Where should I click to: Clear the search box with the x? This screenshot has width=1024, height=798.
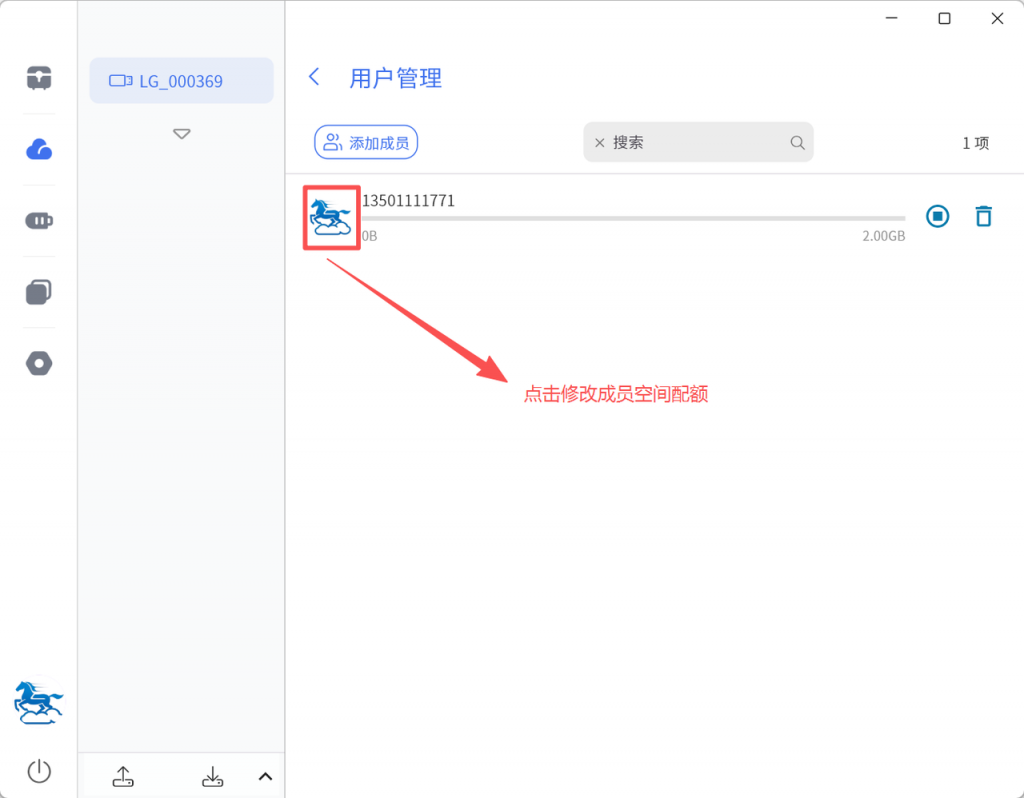click(x=600, y=143)
